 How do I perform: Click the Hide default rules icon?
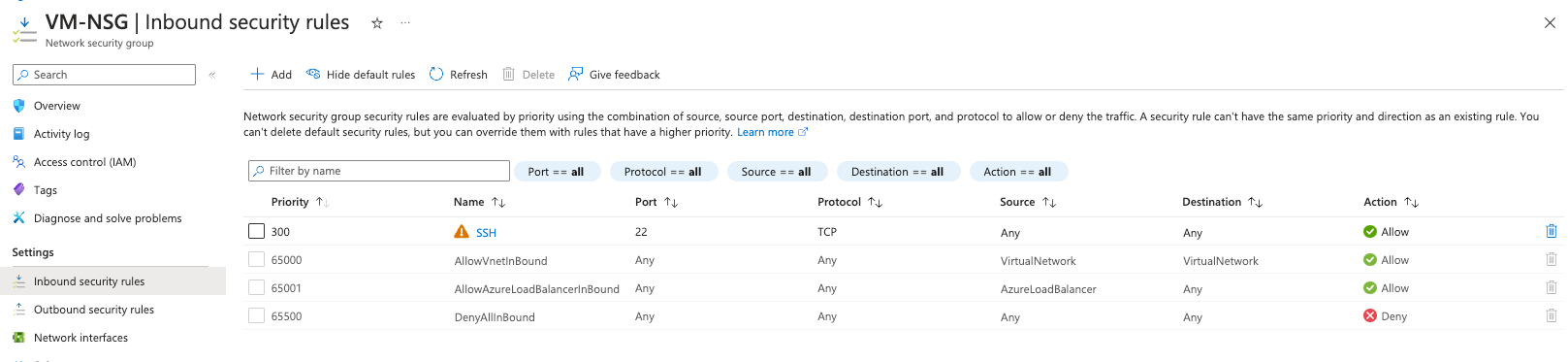313,74
